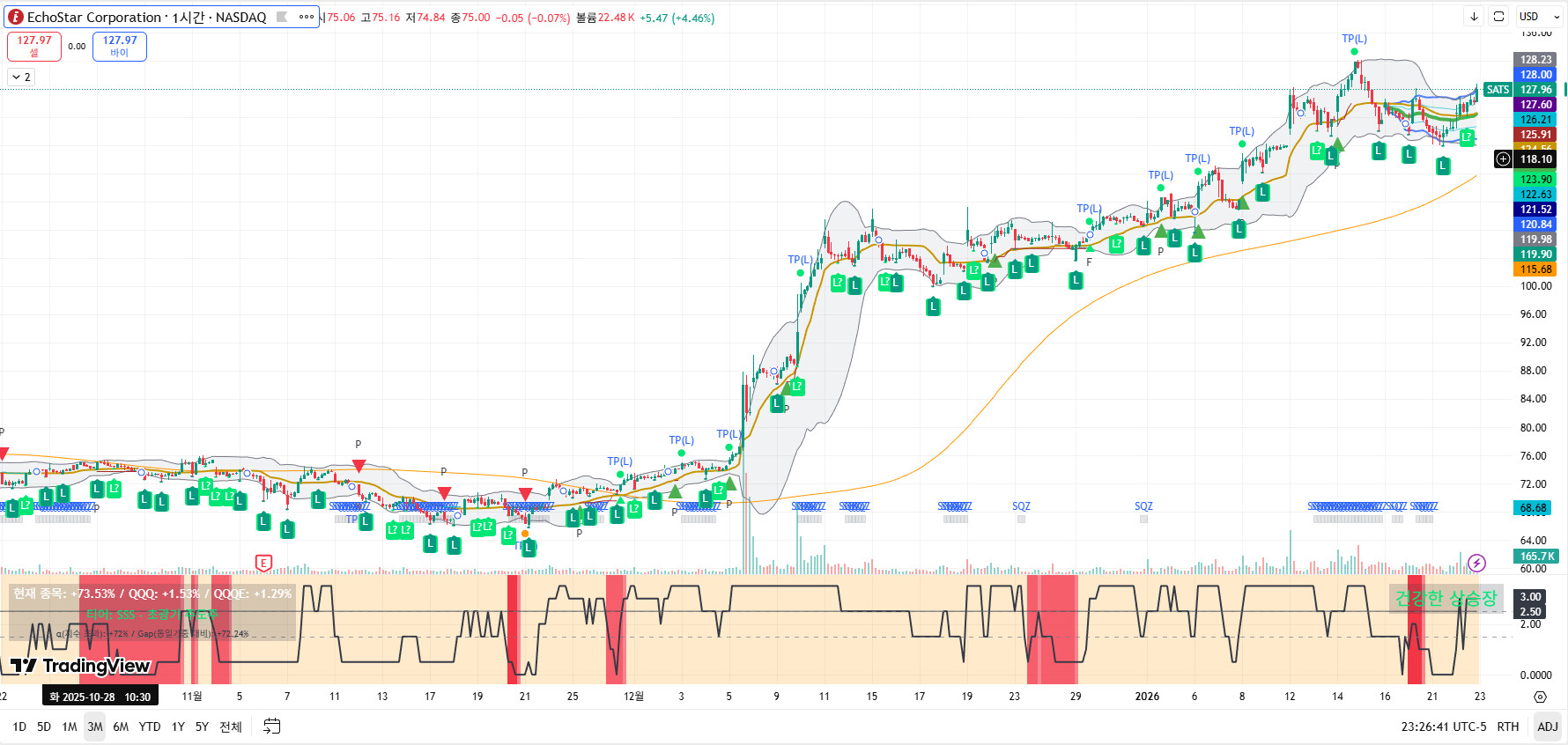Viewport: 1568px width, 745px height.
Task: Click the 볼륨 22.48 K volume readout
Action: (605, 18)
